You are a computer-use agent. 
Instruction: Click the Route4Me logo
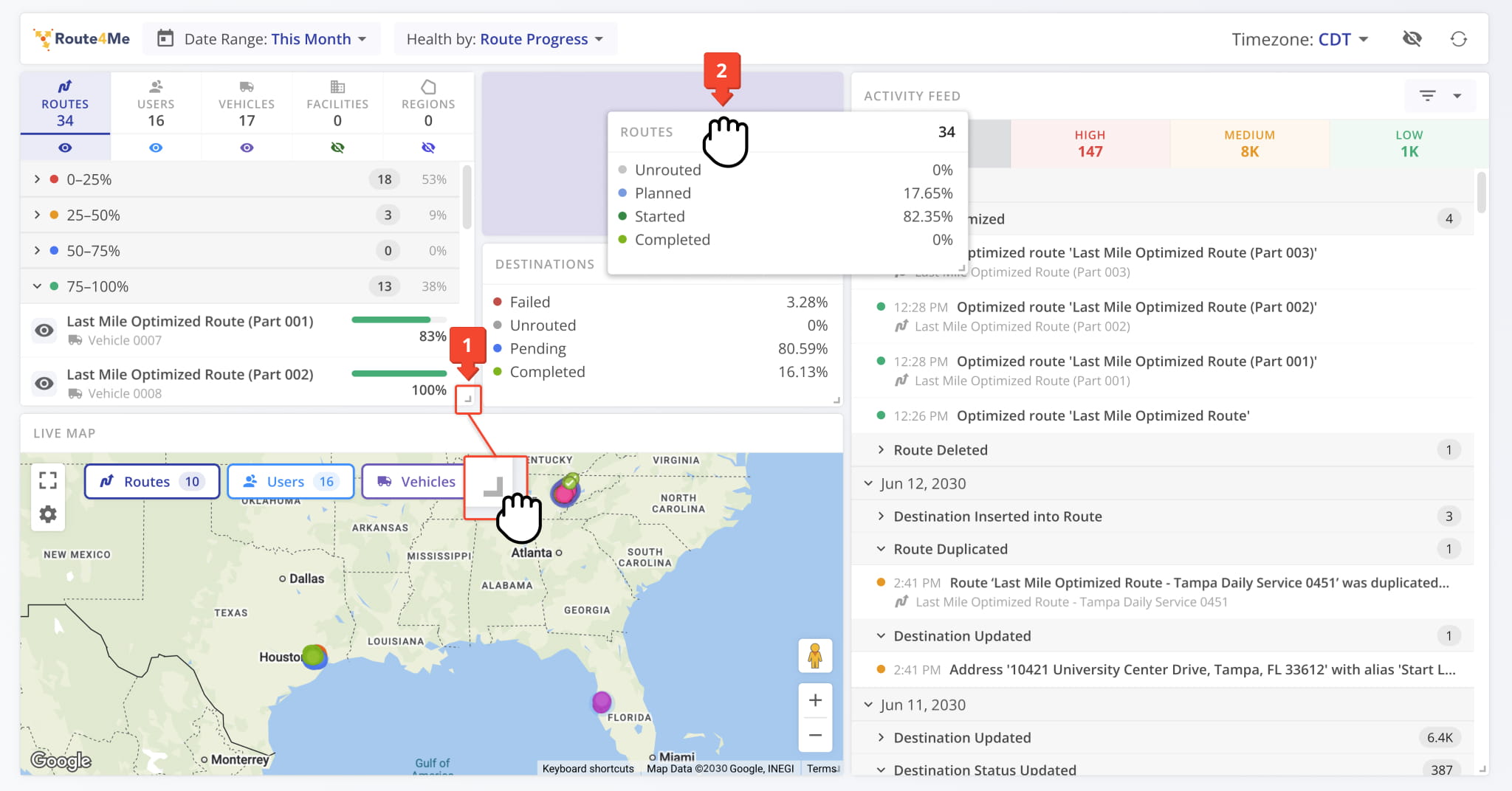pos(81,38)
